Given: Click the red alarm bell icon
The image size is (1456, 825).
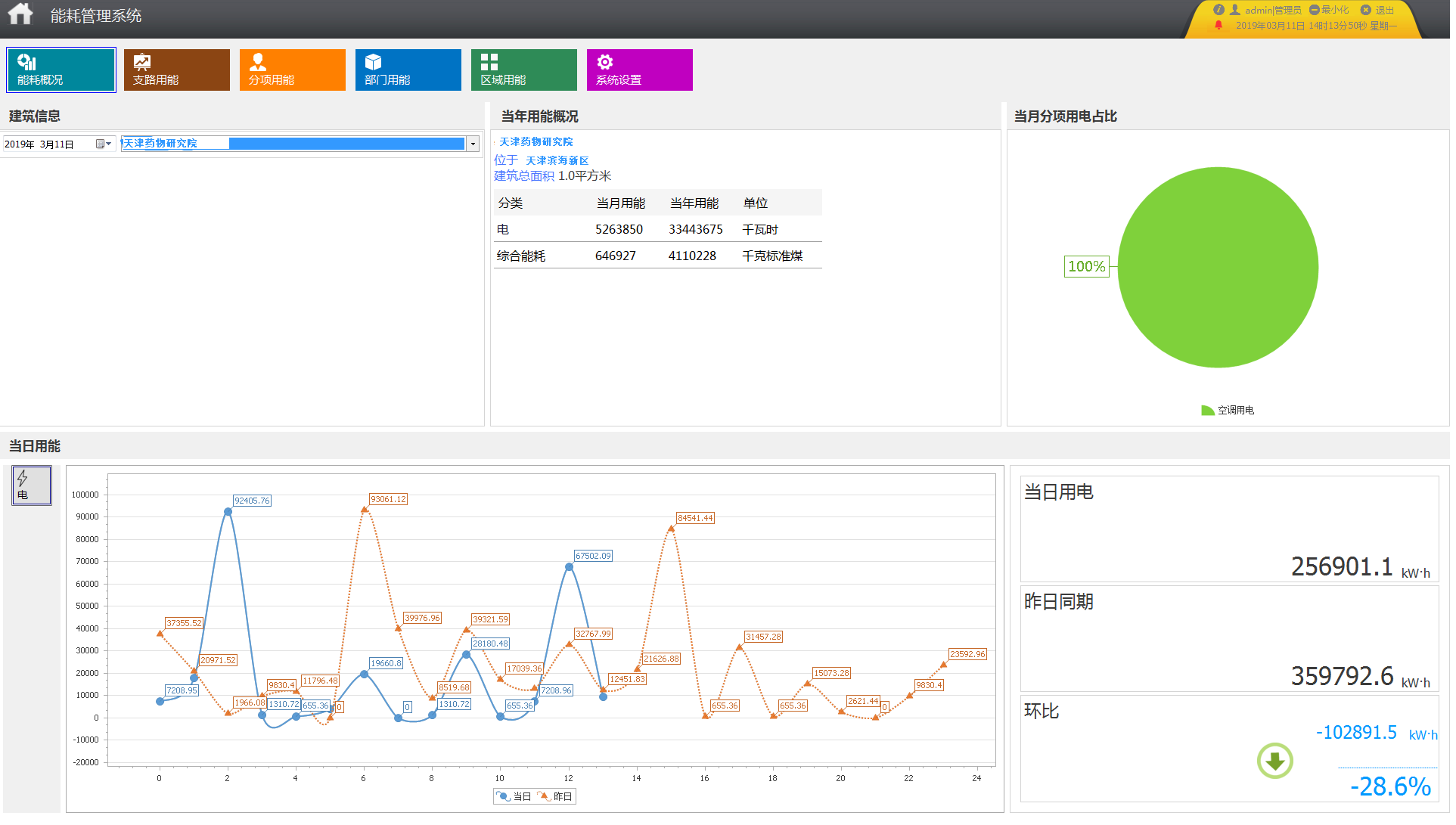Looking at the screenshot, I should point(1219,26).
